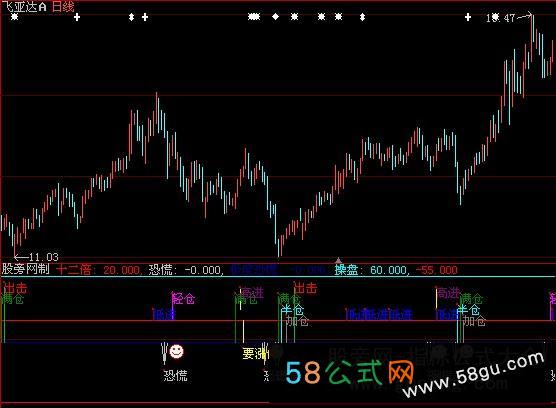Click the plus marker beside the 13.47 label
This screenshot has width=556, height=408.
468,17
